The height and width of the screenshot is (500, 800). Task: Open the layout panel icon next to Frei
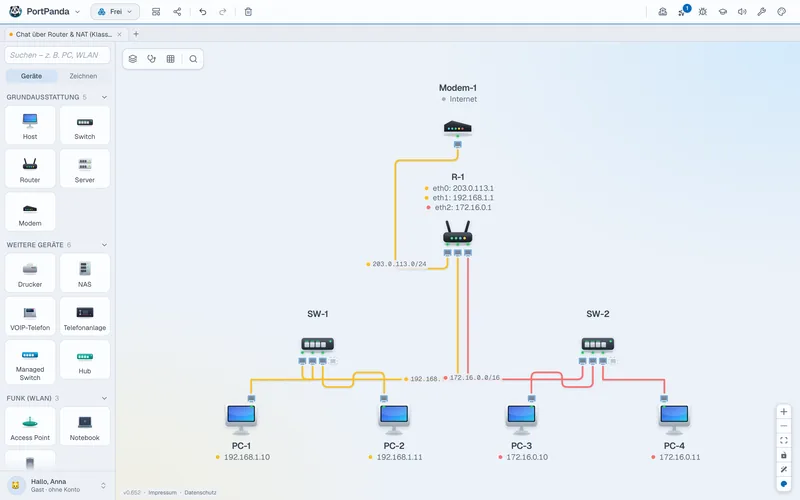click(156, 12)
